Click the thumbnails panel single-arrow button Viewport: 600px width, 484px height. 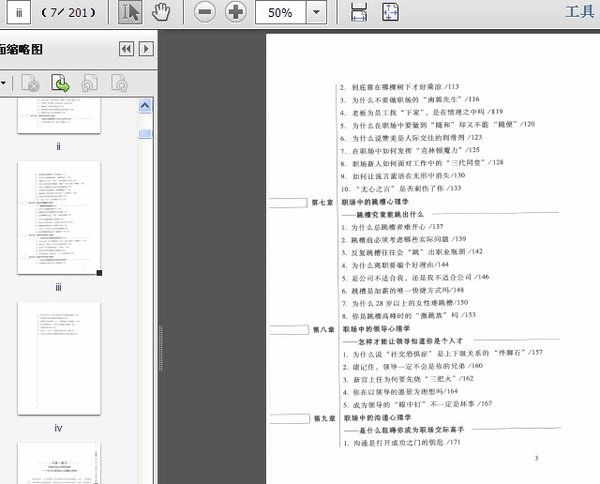[146, 48]
